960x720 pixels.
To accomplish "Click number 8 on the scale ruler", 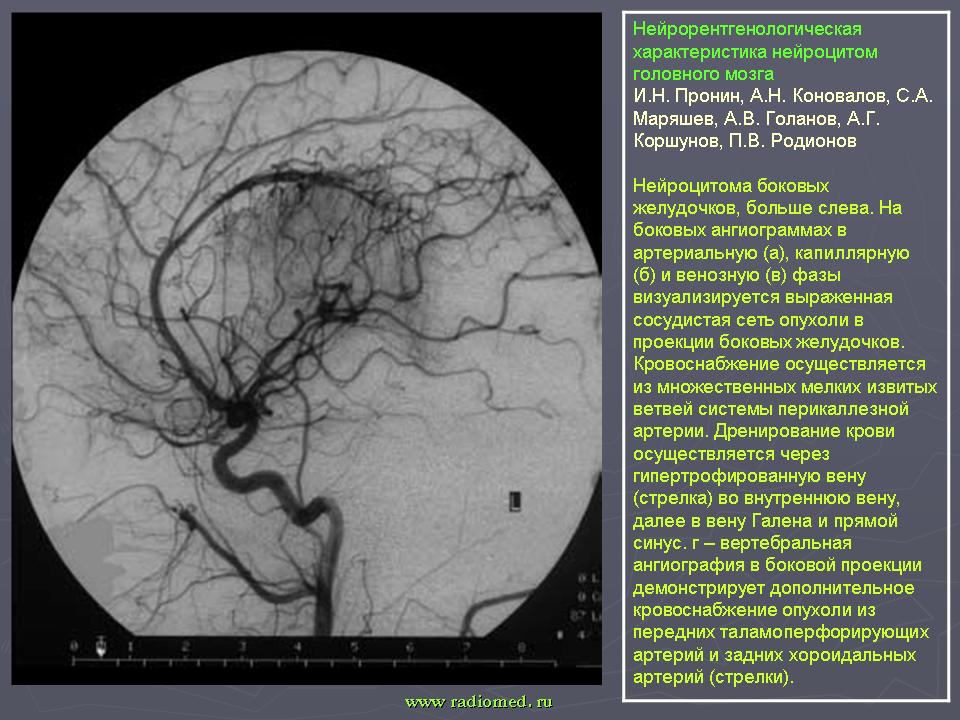I will (x=523, y=648).
